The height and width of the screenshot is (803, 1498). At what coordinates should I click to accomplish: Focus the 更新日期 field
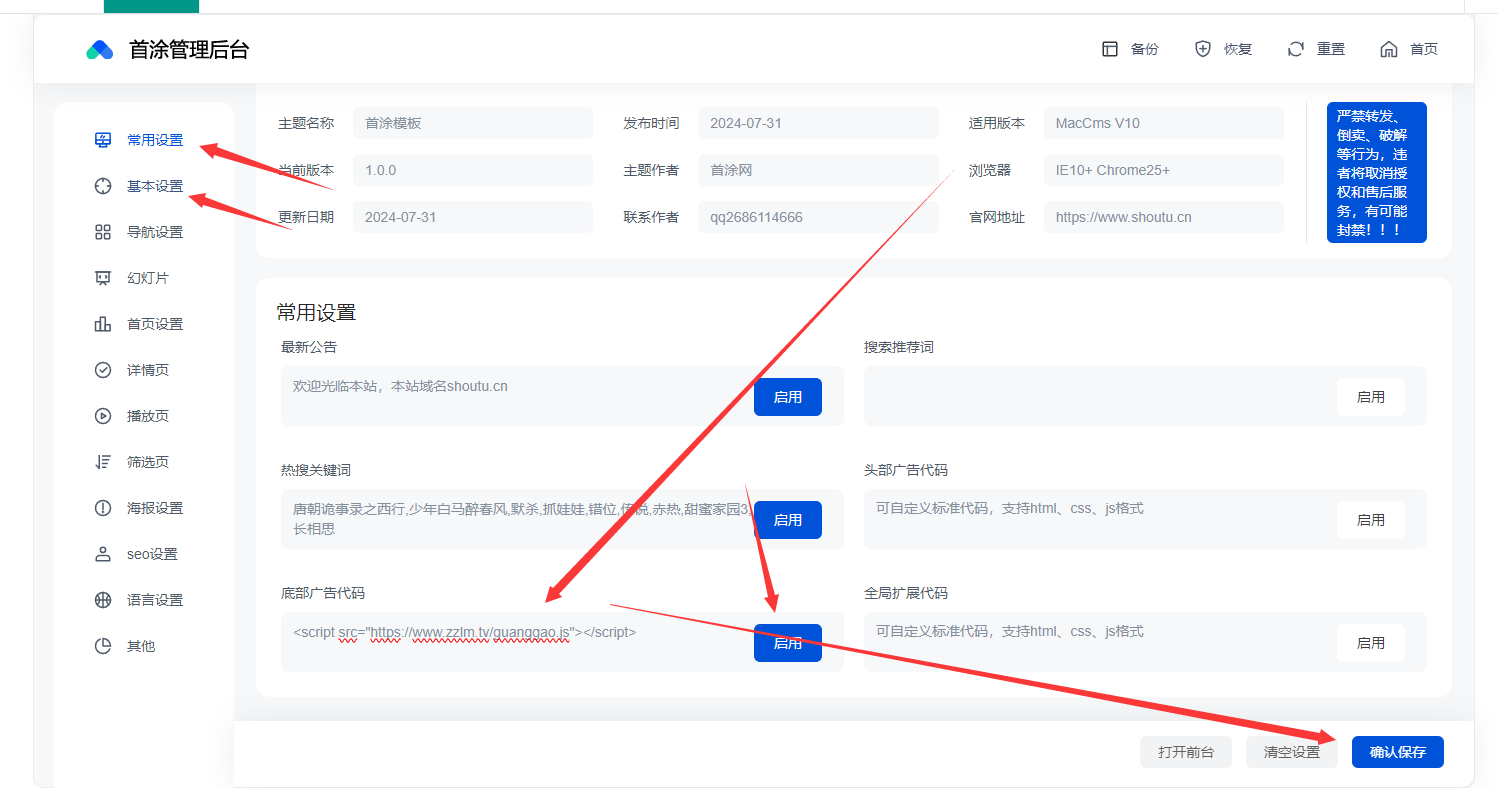(x=473, y=217)
